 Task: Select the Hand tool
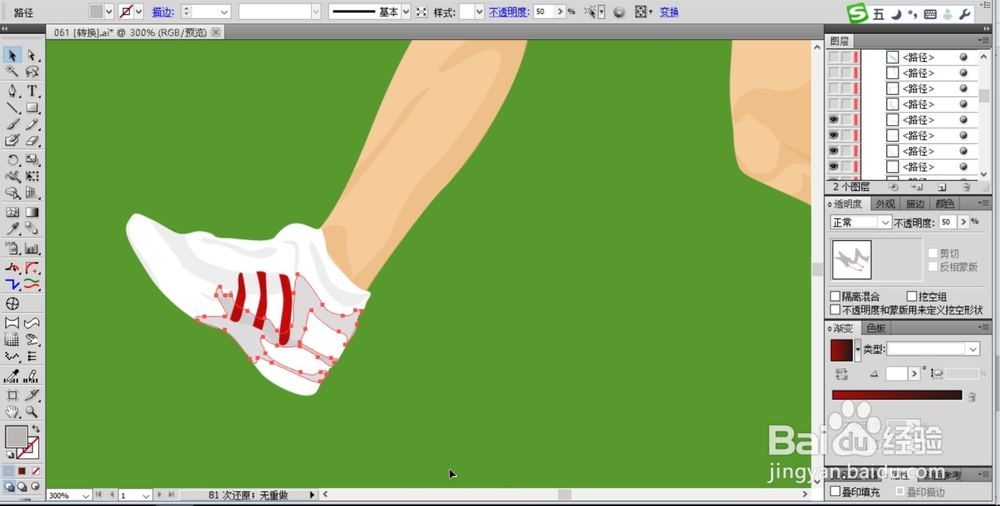click(x=12, y=412)
